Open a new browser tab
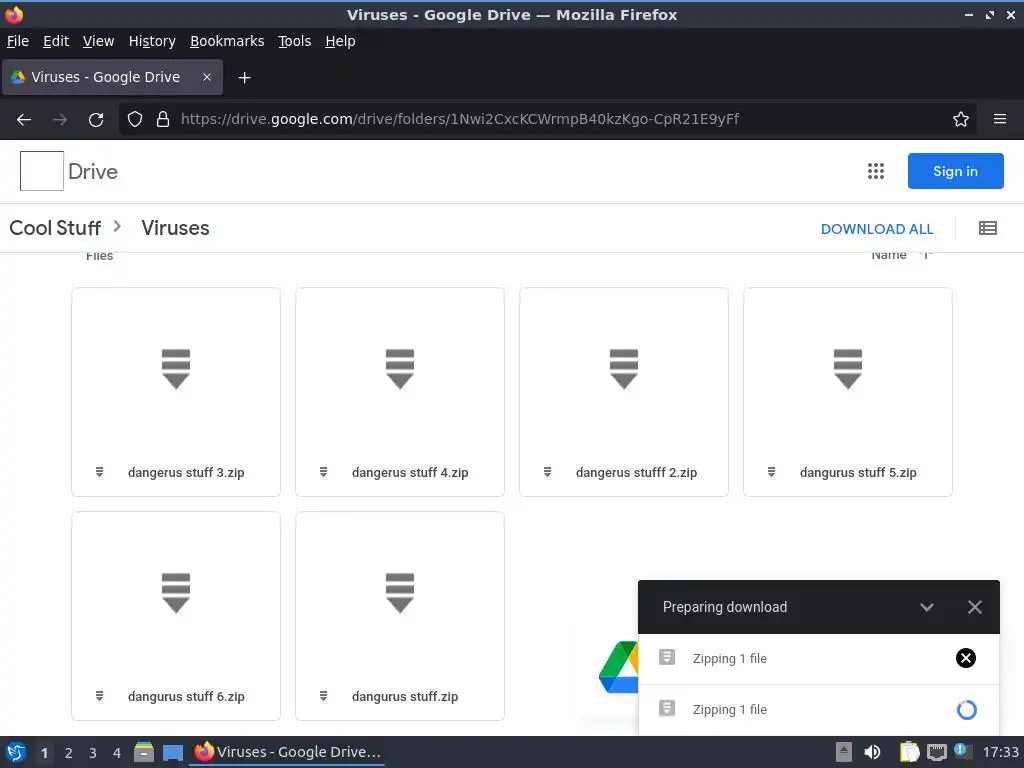1024x768 pixels. click(244, 78)
